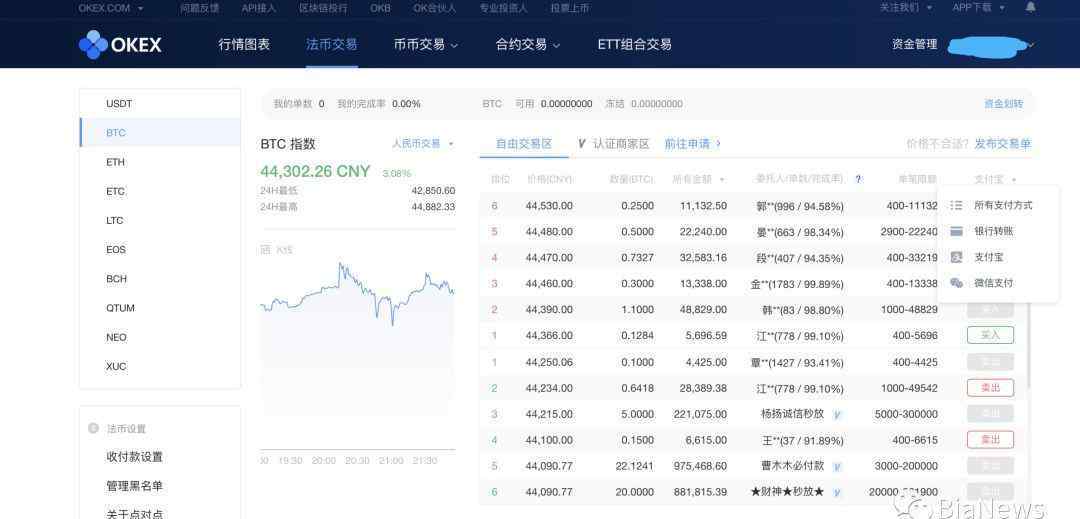
Task: Open the OKEX.COM site dropdown
Action: point(111,8)
